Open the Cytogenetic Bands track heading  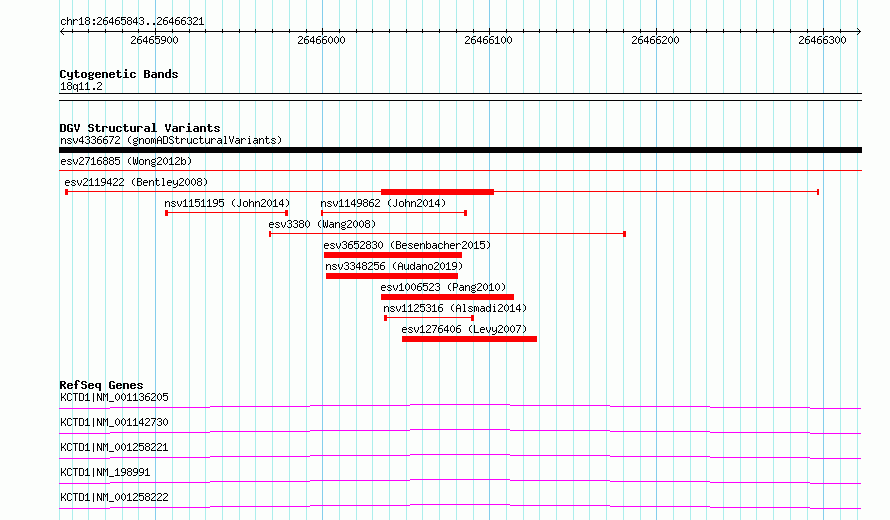119,74
